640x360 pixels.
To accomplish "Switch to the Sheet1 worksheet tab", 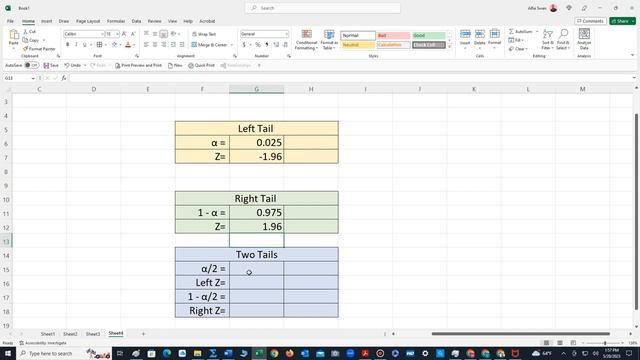I will point(48,334).
